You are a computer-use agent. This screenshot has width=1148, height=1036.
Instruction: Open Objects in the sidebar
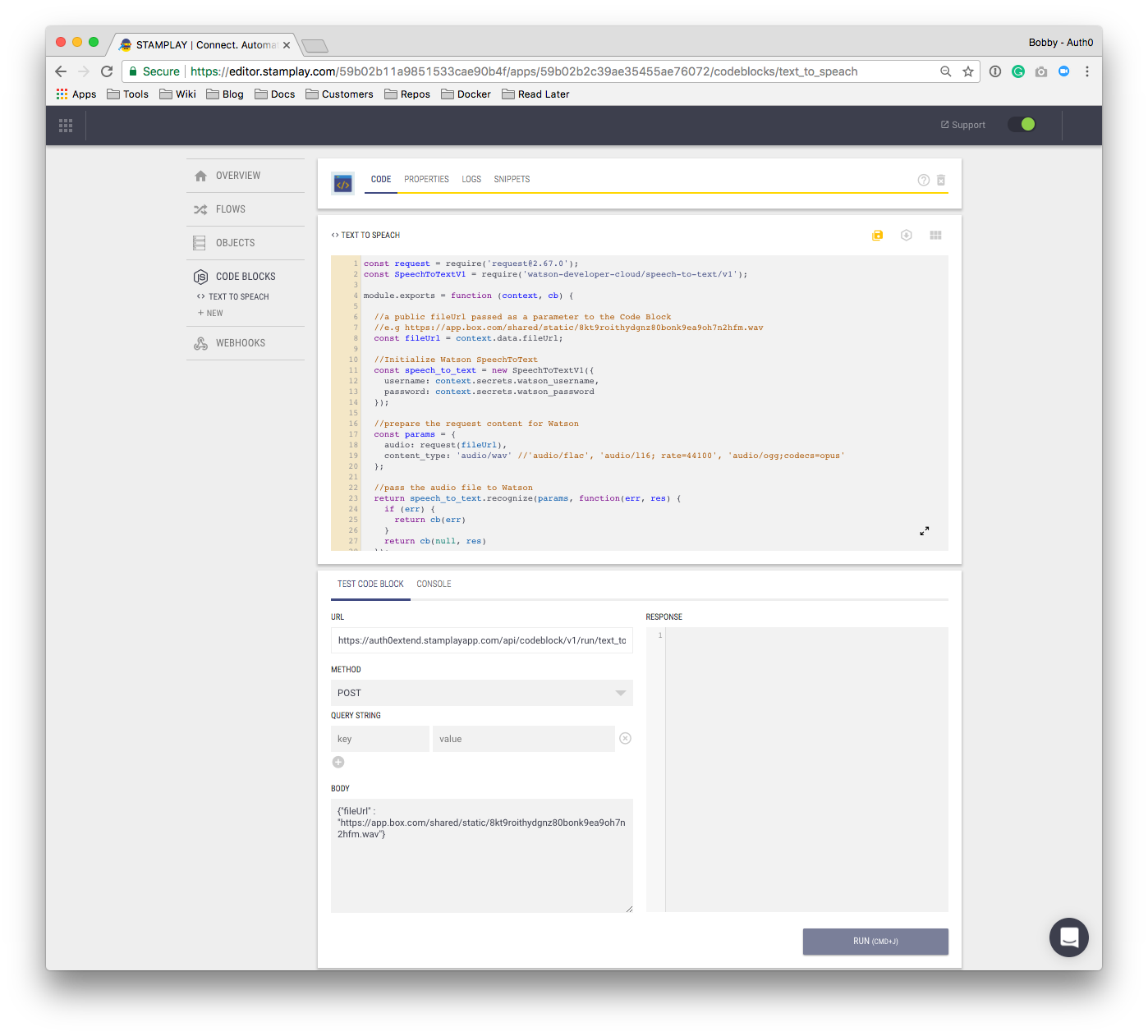point(246,243)
